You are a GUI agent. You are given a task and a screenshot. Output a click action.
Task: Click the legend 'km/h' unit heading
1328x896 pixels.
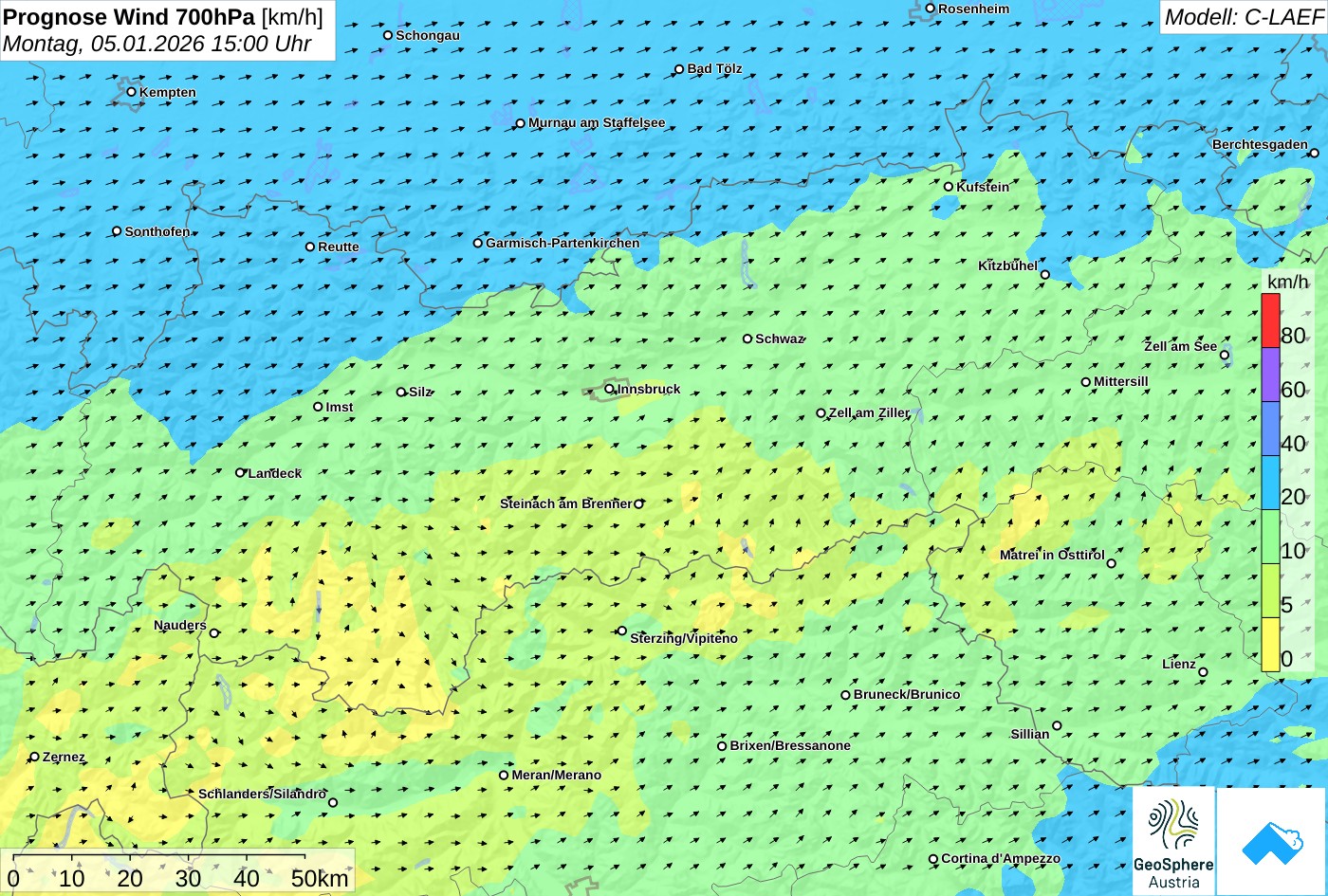coord(1287,283)
